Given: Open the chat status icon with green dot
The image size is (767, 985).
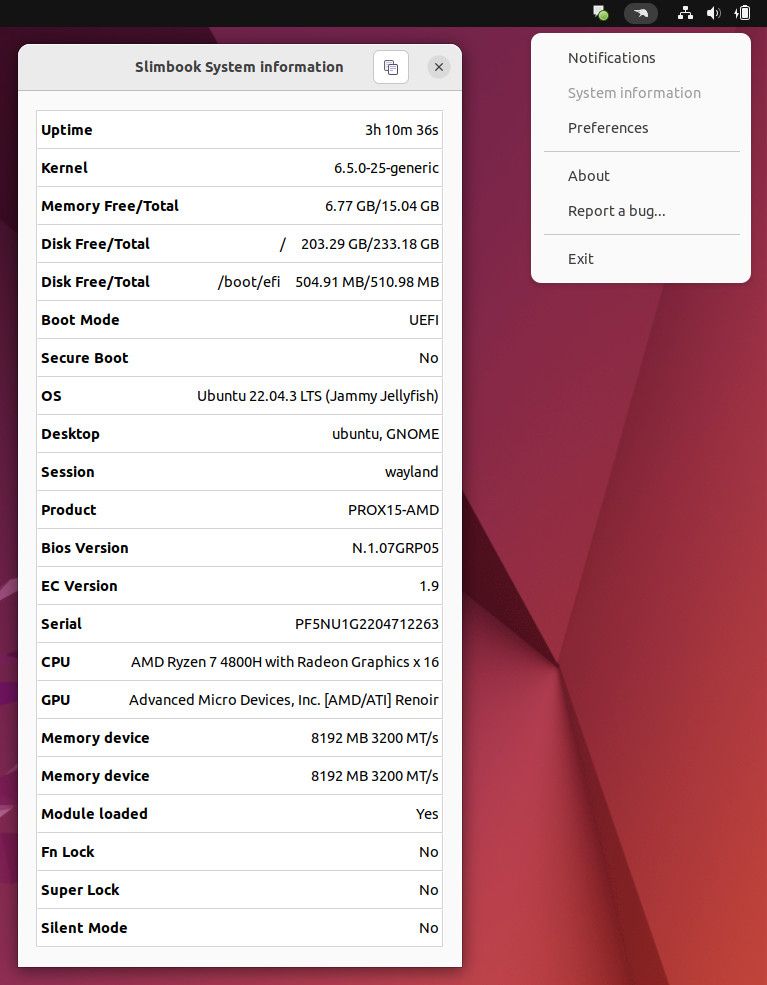Looking at the screenshot, I should tap(600, 13).
